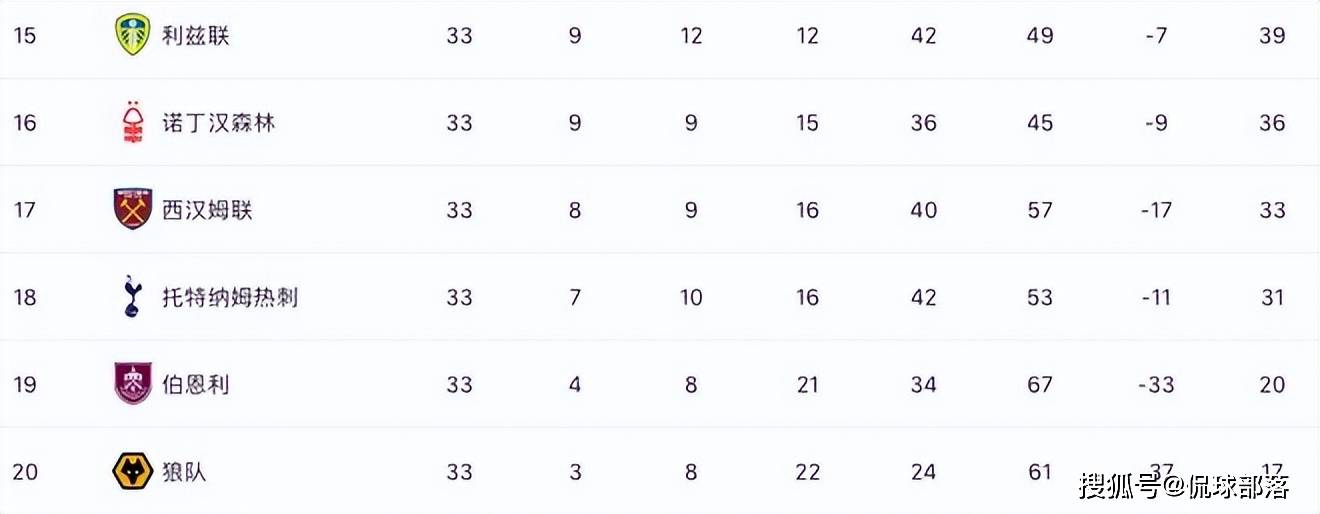Click Tottenham's 31 points value

1272,297
